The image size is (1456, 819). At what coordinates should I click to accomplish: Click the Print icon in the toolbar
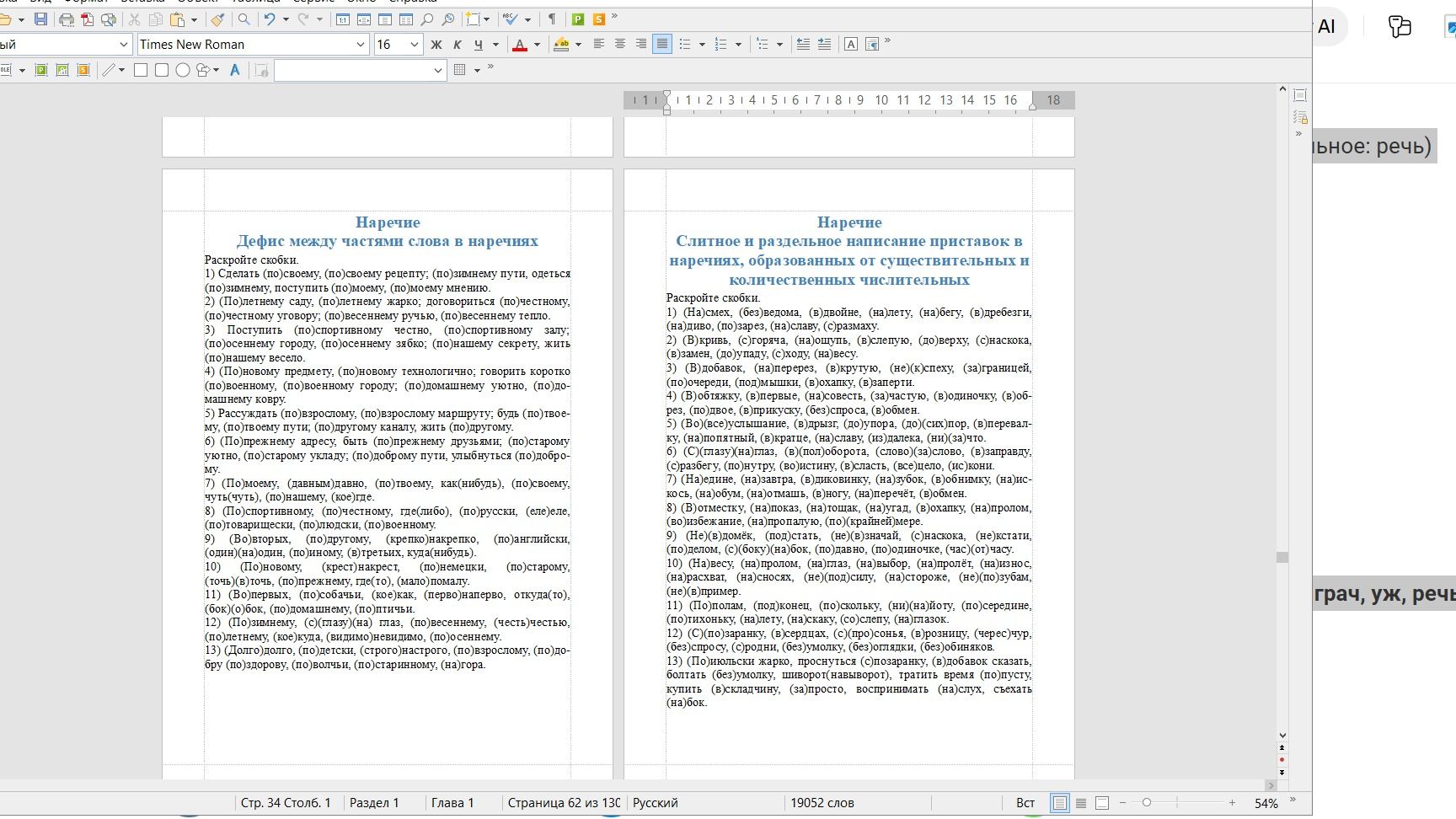point(67,19)
